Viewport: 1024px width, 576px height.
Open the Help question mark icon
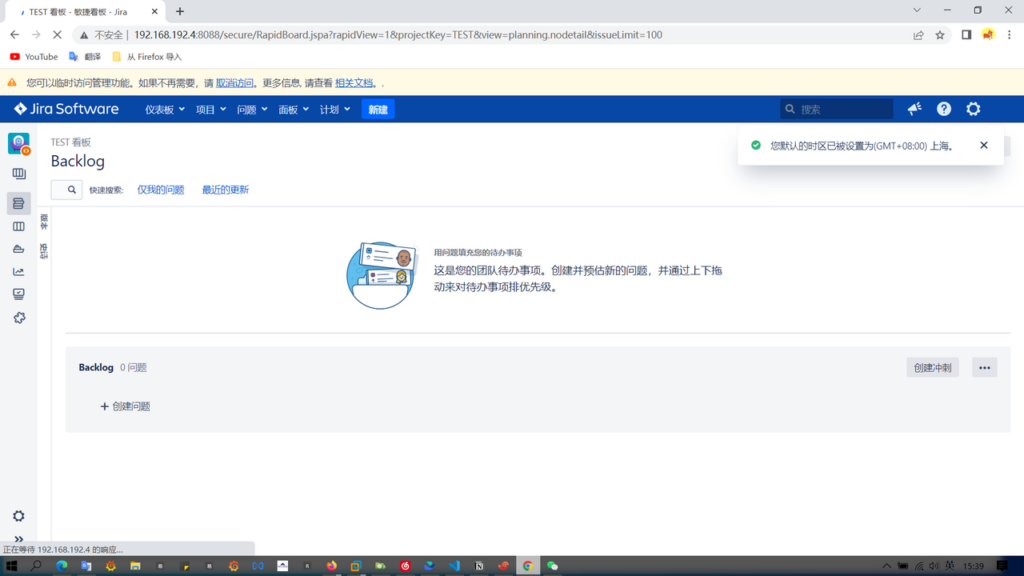pos(944,109)
